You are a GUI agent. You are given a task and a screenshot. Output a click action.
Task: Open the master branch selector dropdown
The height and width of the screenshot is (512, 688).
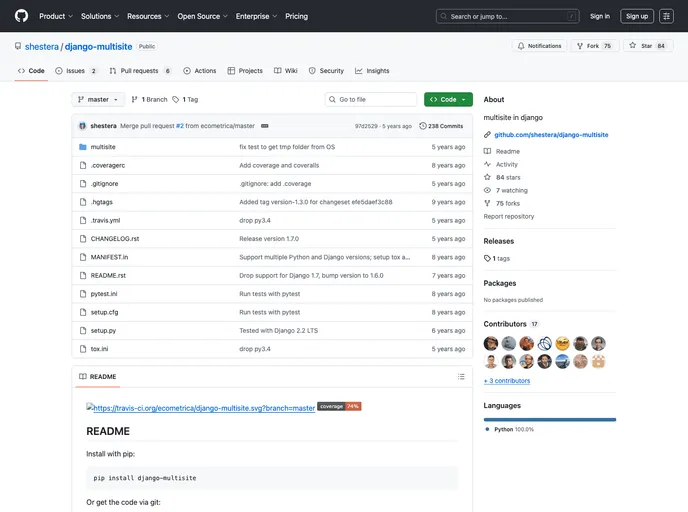(x=98, y=100)
